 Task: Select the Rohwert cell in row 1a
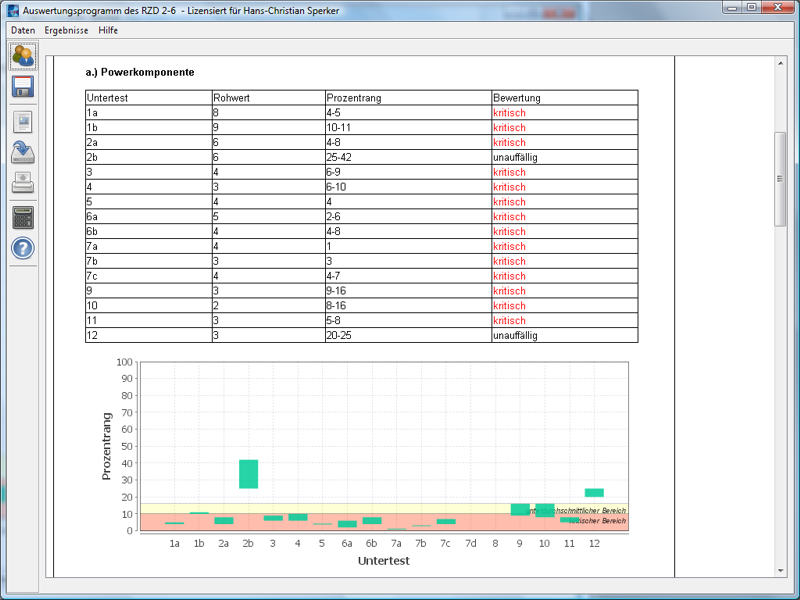[268, 113]
